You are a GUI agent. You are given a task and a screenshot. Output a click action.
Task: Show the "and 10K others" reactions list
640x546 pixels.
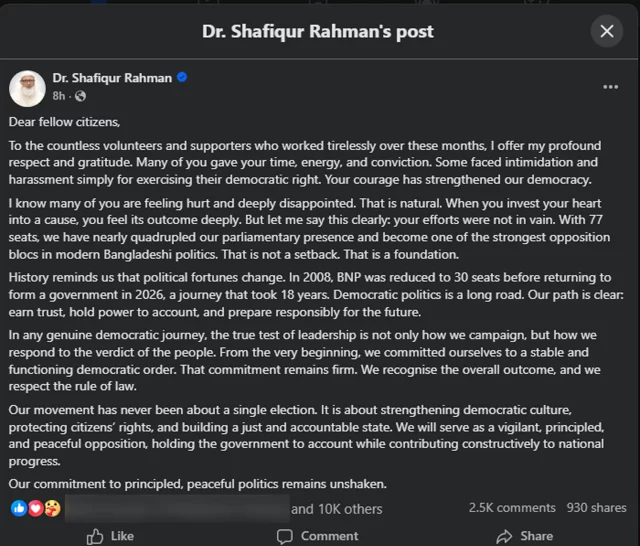(x=336, y=508)
